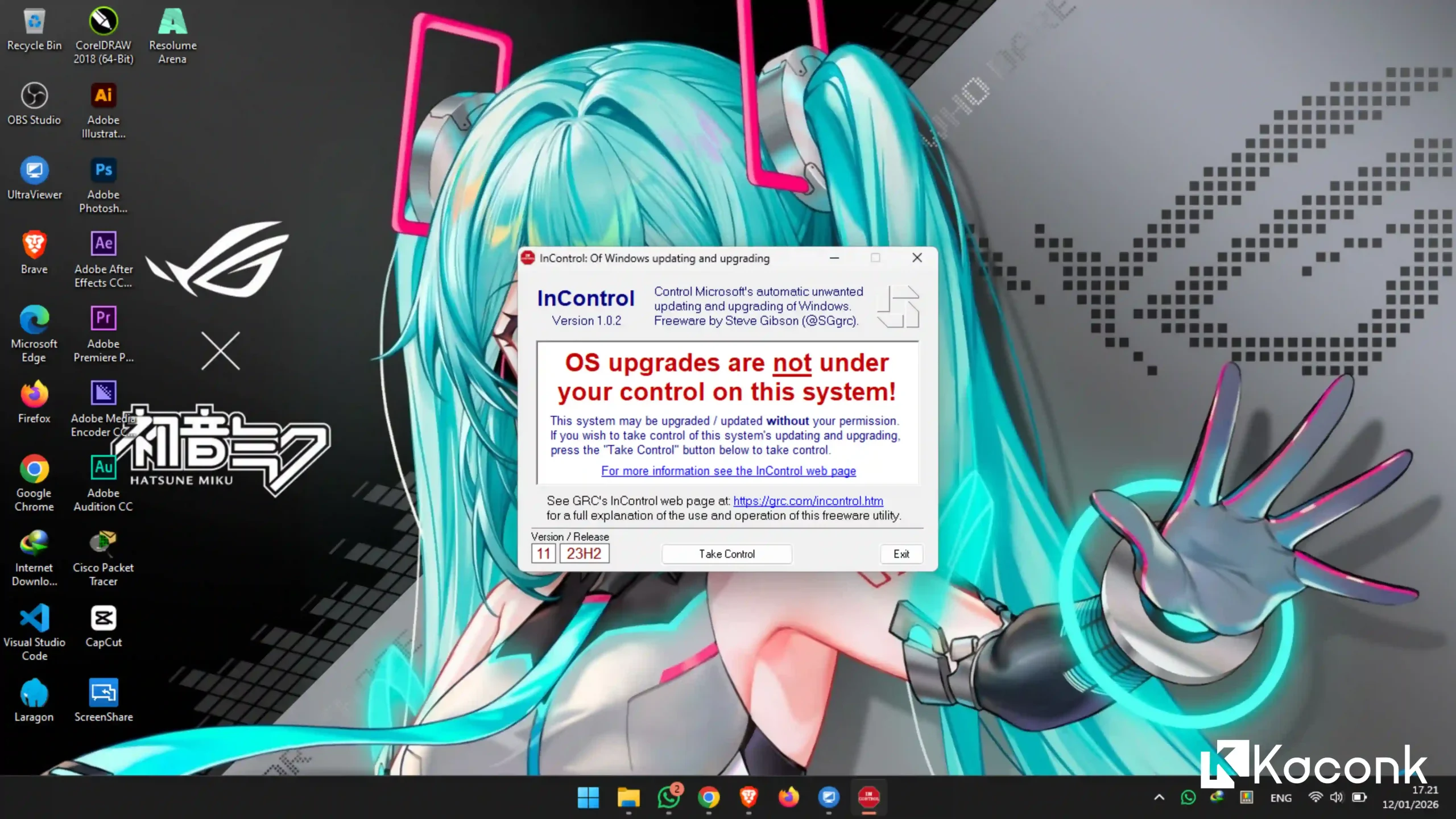Open the Windows Start menu
This screenshot has width=1456, height=819.
pos(589,797)
